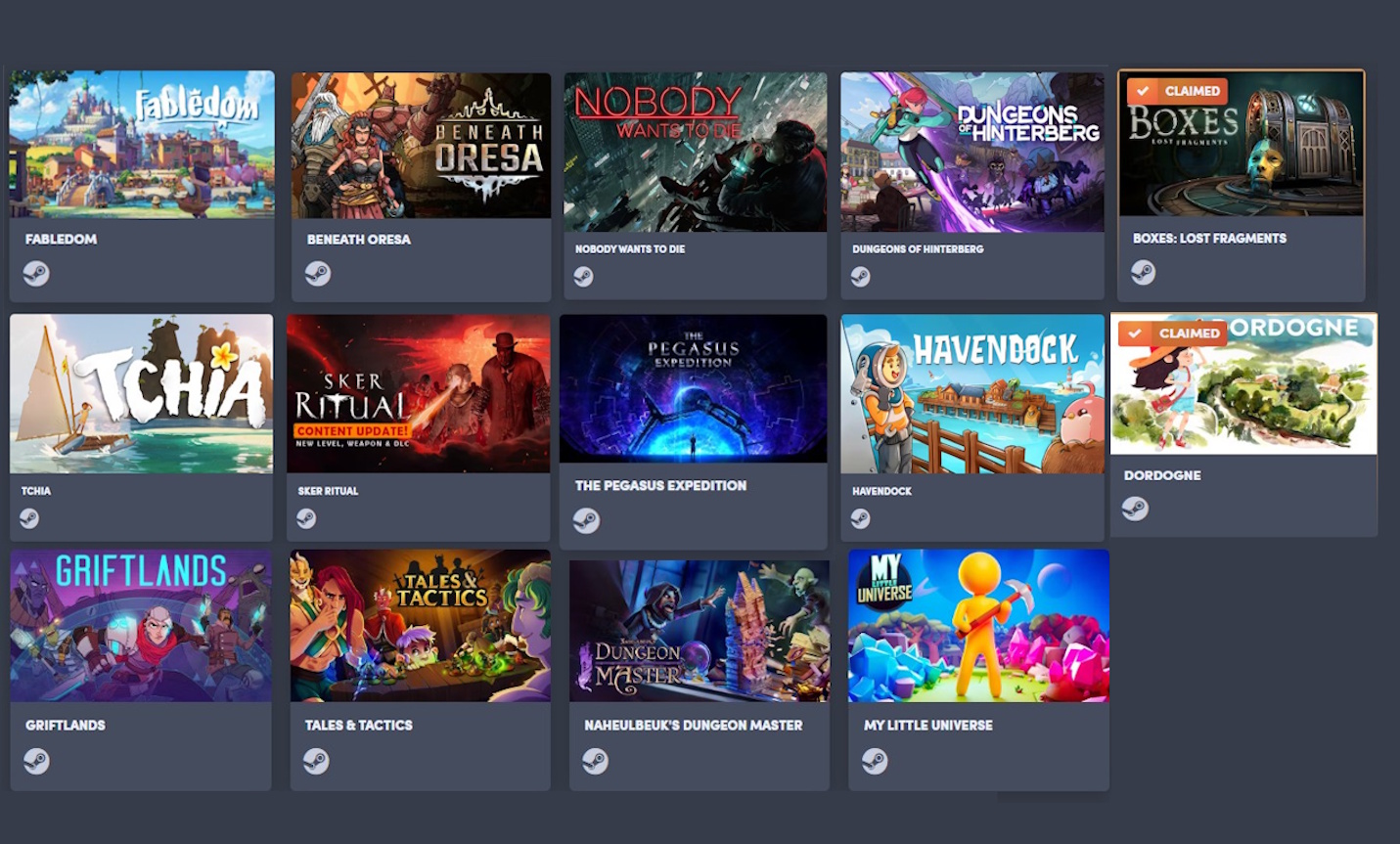Click the Boxes: Lost Fragments title text

pos(1209,238)
